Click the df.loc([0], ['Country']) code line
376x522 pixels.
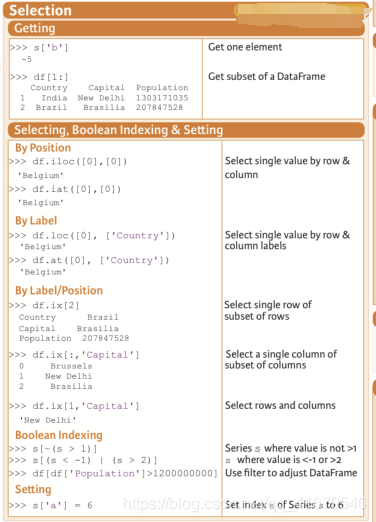coord(92,236)
